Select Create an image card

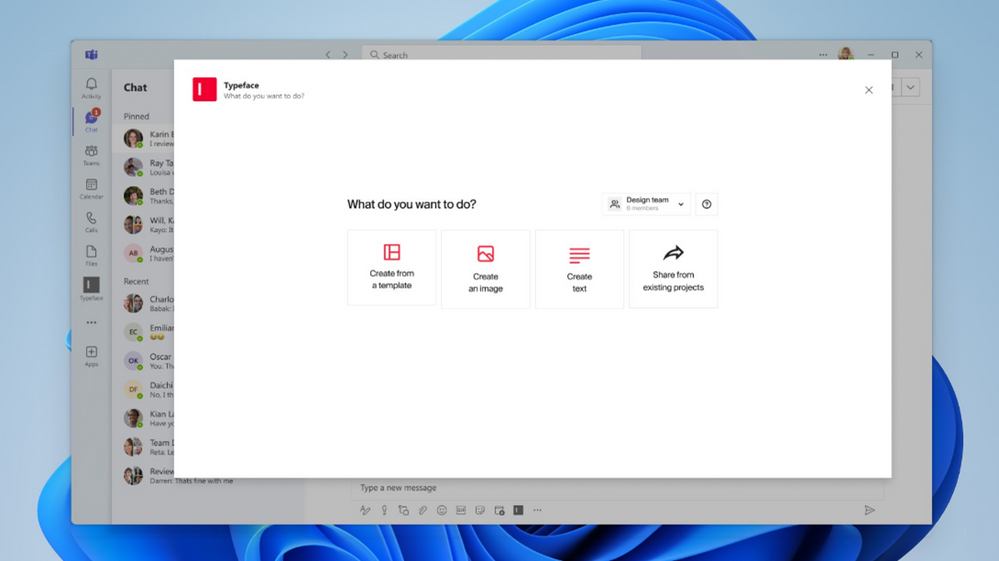[485, 269]
